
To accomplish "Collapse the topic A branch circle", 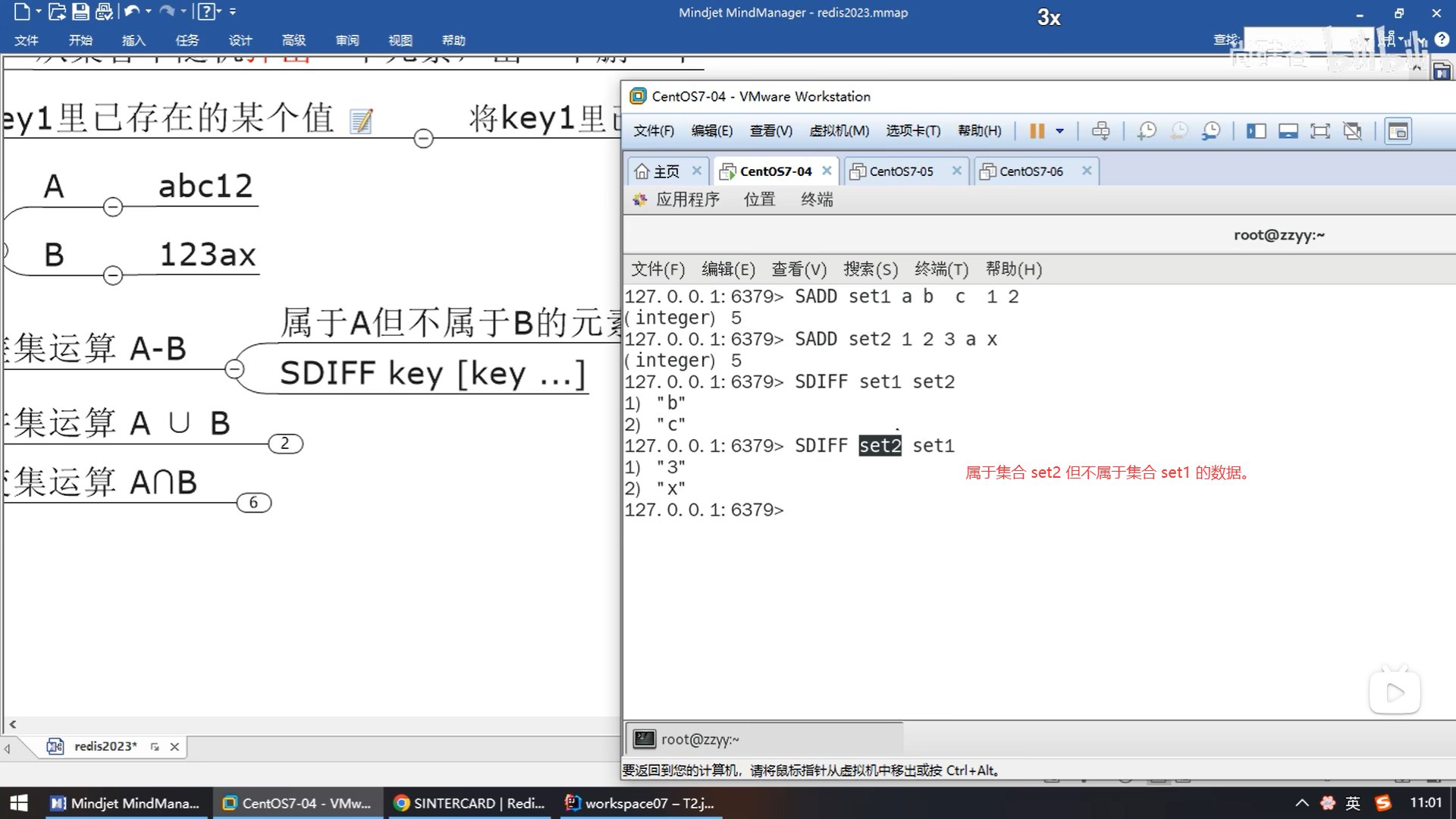I will [x=112, y=206].
